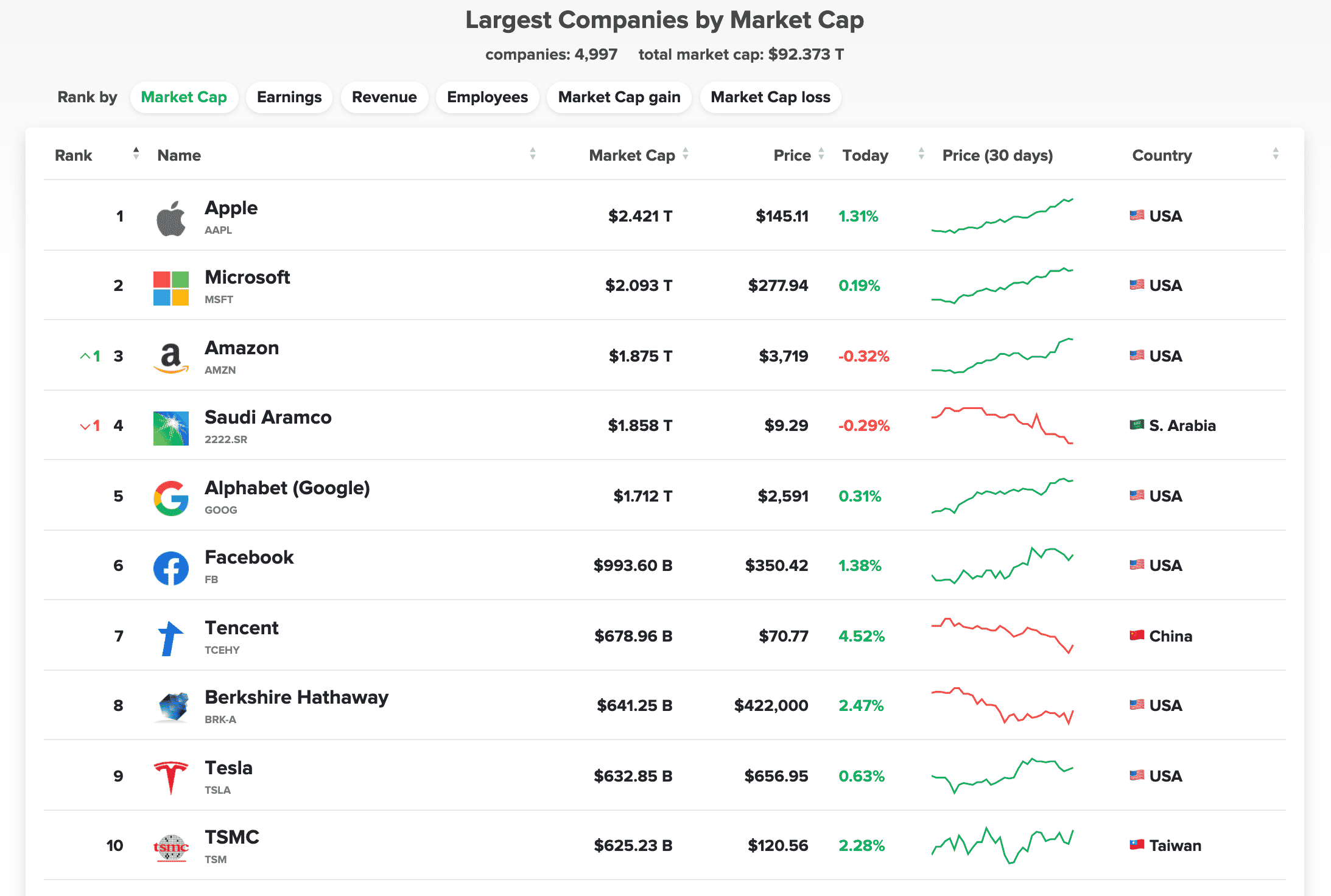This screenshot has width=1331, height=896.
Task: Switch ranking to Earnings tab
Action: point(289,97)
